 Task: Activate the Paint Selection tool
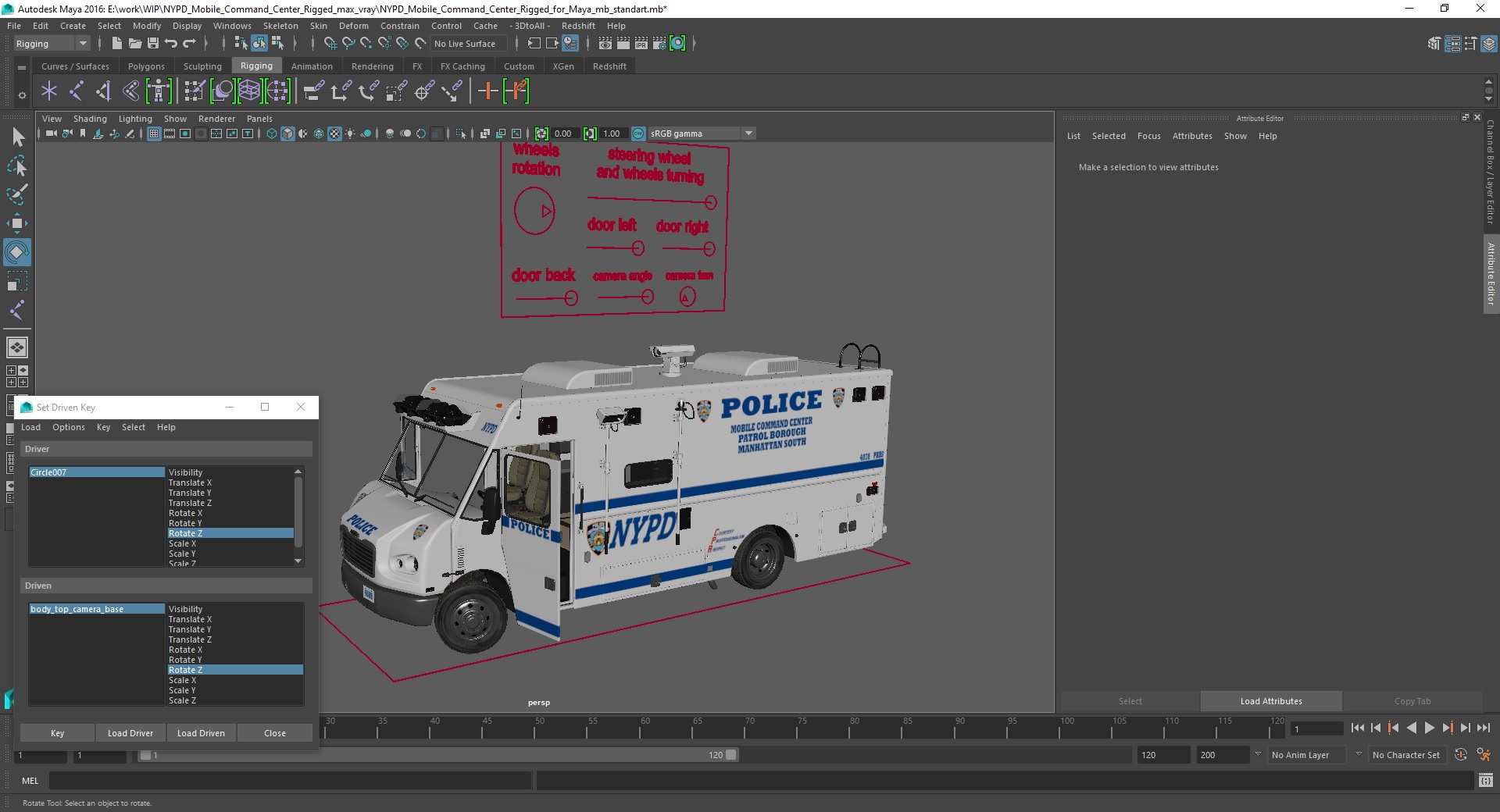pyautogui.click(x=17, y=194)
